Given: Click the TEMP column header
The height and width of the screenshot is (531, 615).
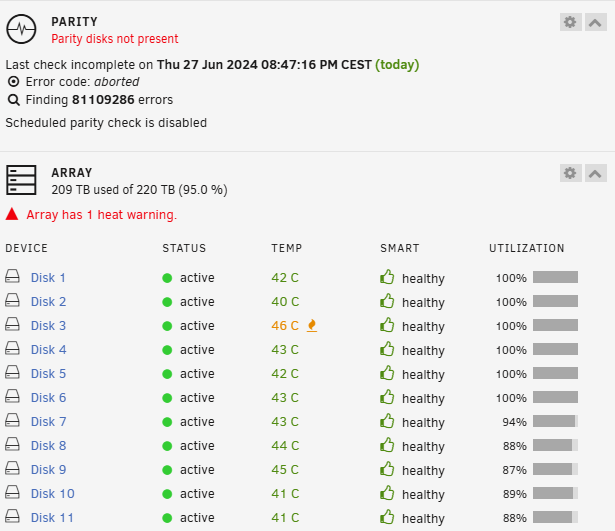Looking at the screenshot, I should coord(287,248).
